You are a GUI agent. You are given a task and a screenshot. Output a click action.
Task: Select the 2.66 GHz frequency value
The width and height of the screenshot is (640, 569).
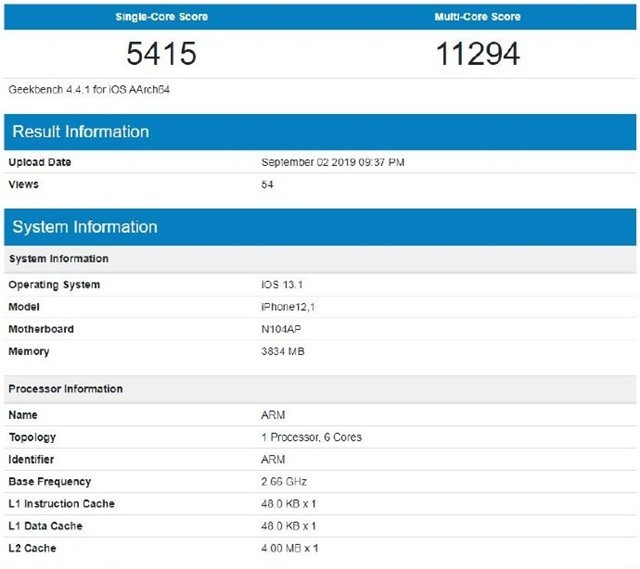(x=284, y=482)
